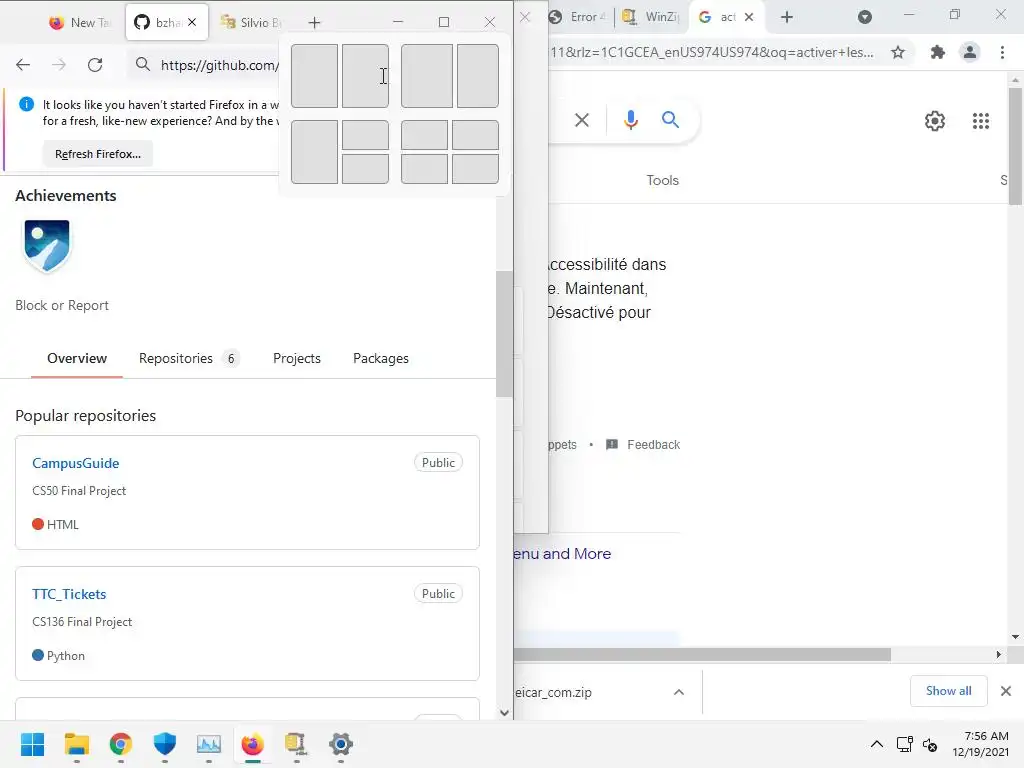The width and height of the screenshot is (1024, 768).
Task: Open Windows Security shield on taskbar
Action: 165,744
